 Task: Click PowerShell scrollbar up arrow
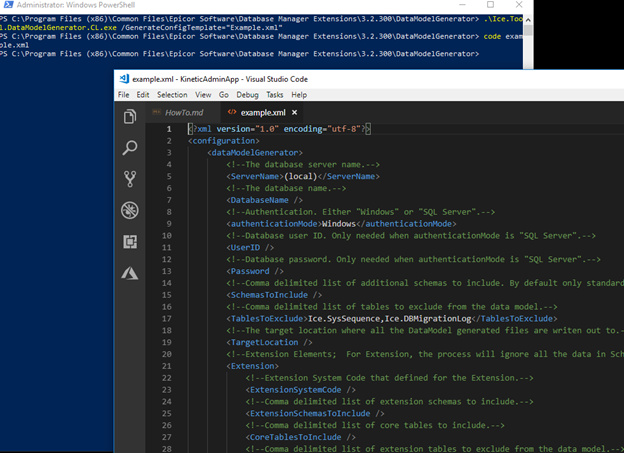528,20
